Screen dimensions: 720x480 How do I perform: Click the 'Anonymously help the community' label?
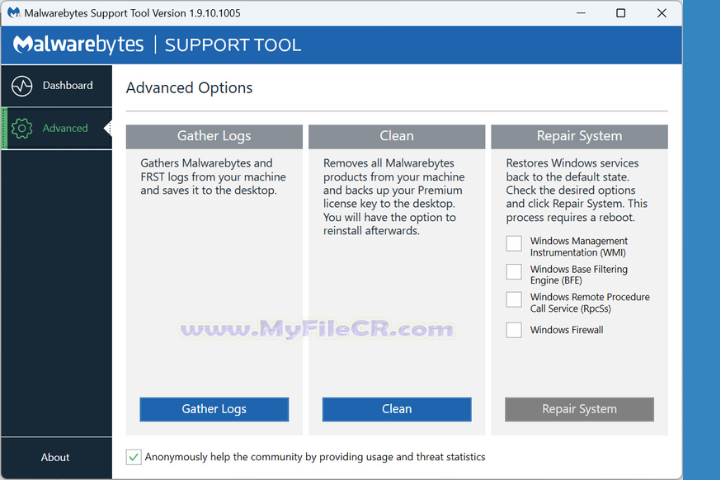coord(315,457)
